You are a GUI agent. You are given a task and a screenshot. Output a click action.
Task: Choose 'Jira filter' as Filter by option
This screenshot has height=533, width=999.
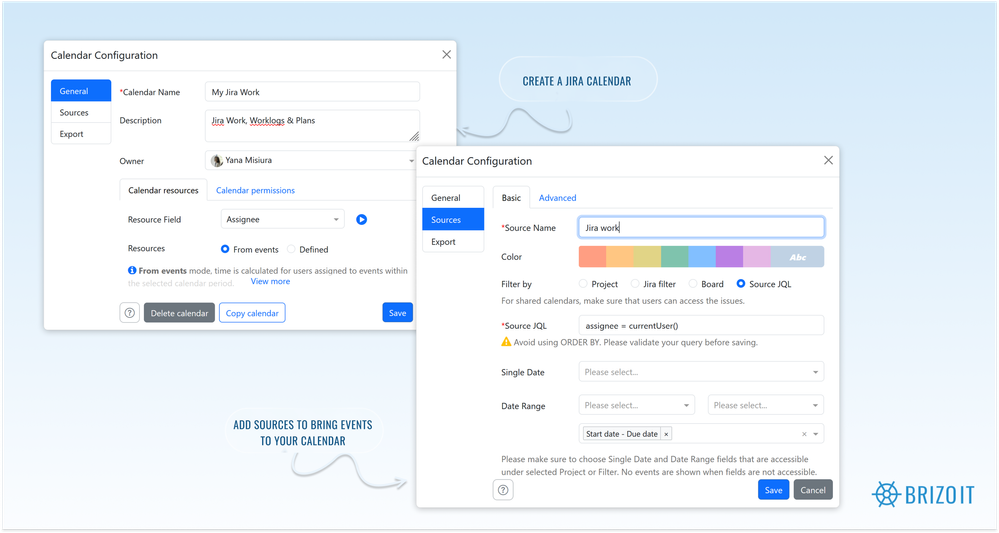pyautogui.click(x=635, y=284)
